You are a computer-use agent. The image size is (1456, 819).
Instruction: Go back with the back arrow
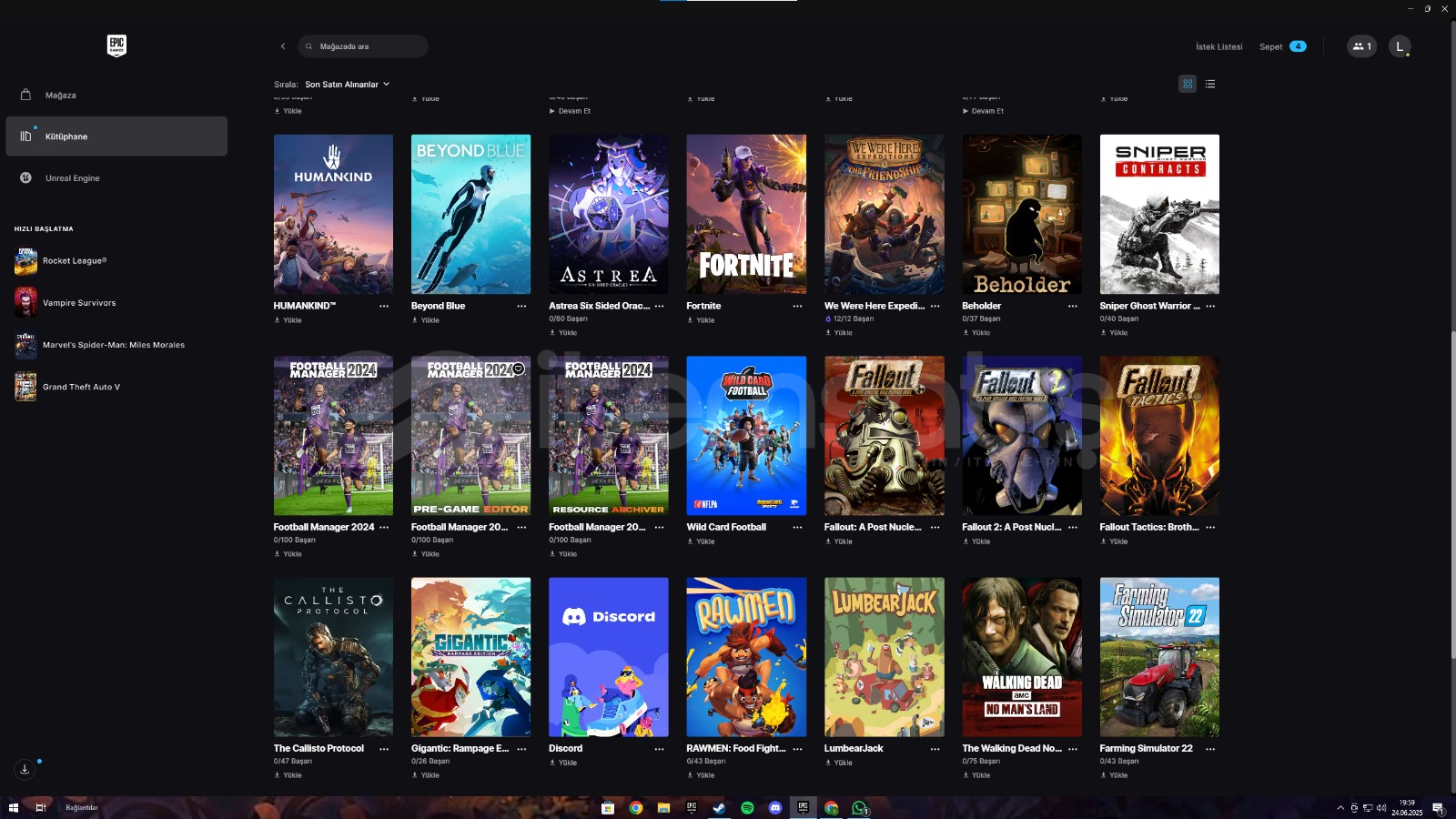pos(283,46)
